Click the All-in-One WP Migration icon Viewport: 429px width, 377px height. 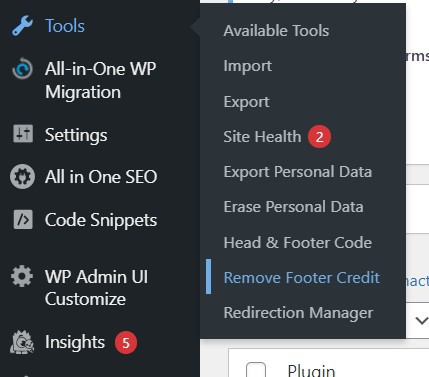tap(22, 69)
